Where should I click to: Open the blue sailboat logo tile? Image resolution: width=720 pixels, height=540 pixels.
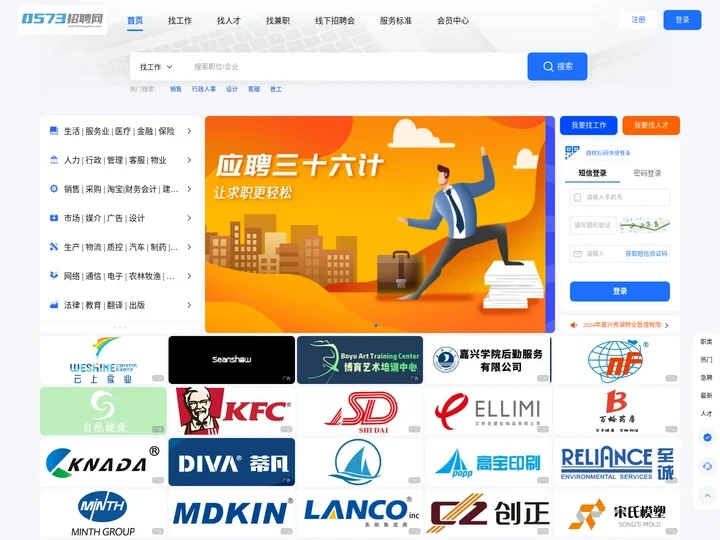click(360, 462)
